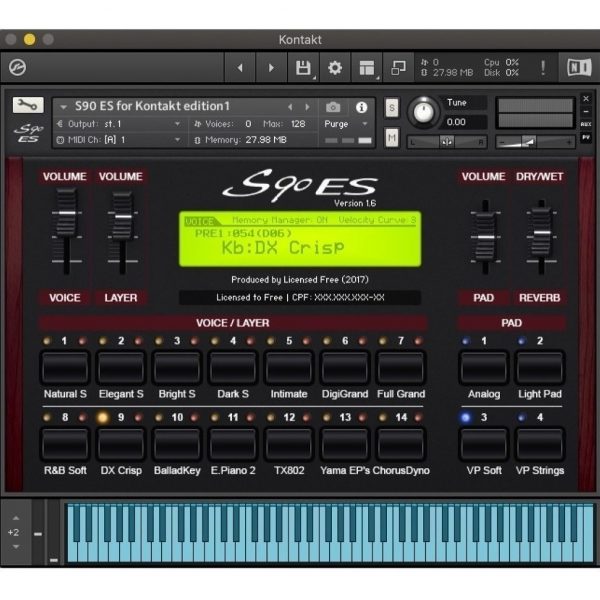Viewport: 600px width, 600px height.
Task: Click the camera snapshot icon
Action: (333, 107)
